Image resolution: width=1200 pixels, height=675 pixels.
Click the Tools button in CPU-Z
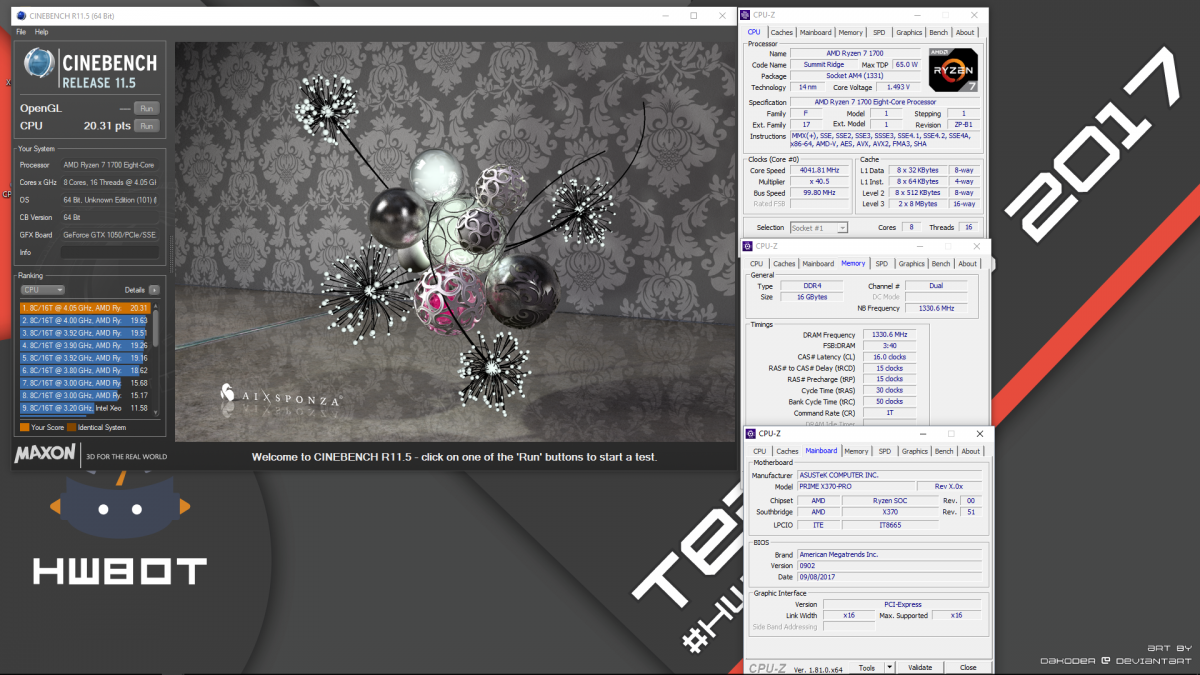point(868,667)
